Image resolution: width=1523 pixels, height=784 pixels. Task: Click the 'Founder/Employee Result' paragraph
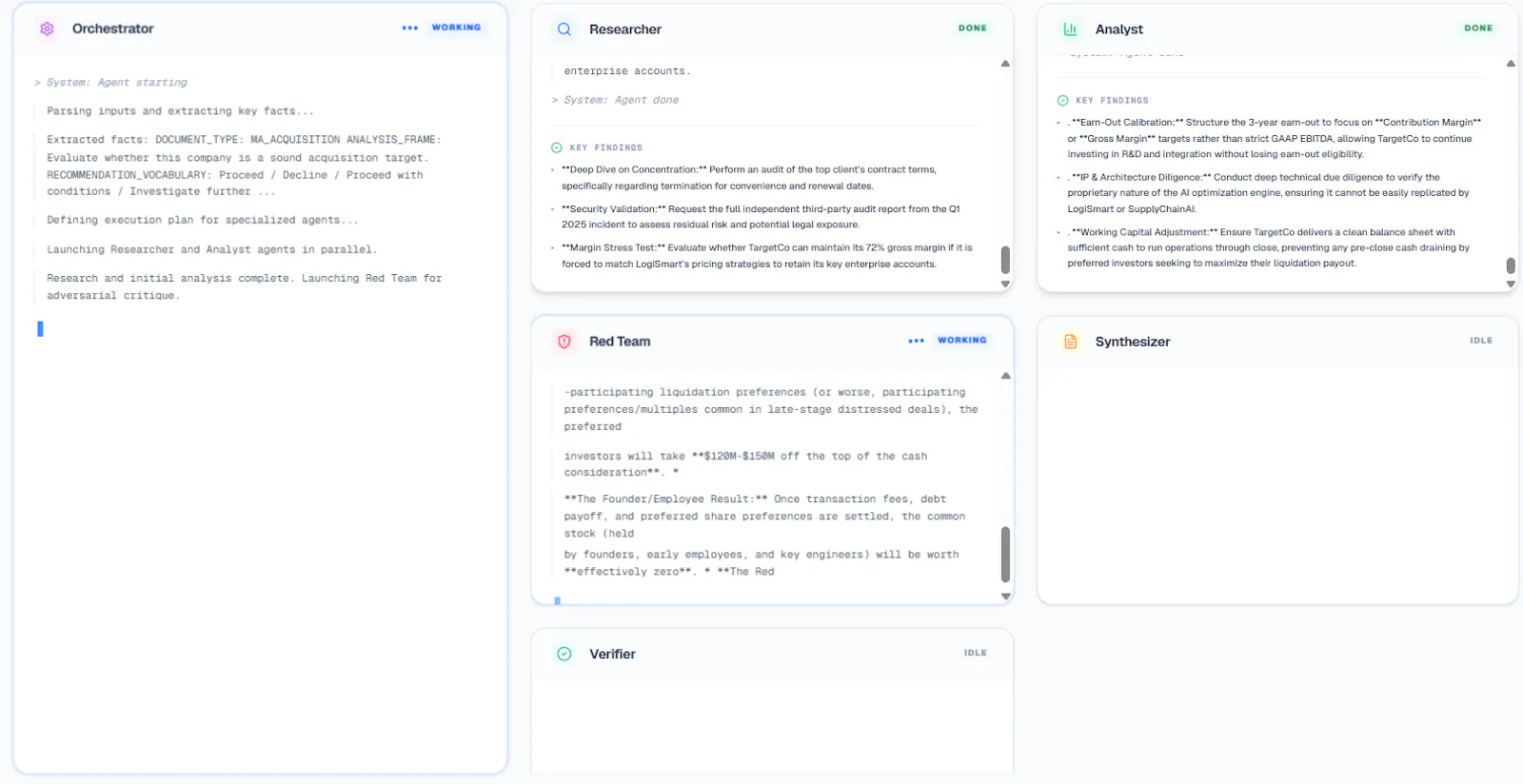coord(764,517)
